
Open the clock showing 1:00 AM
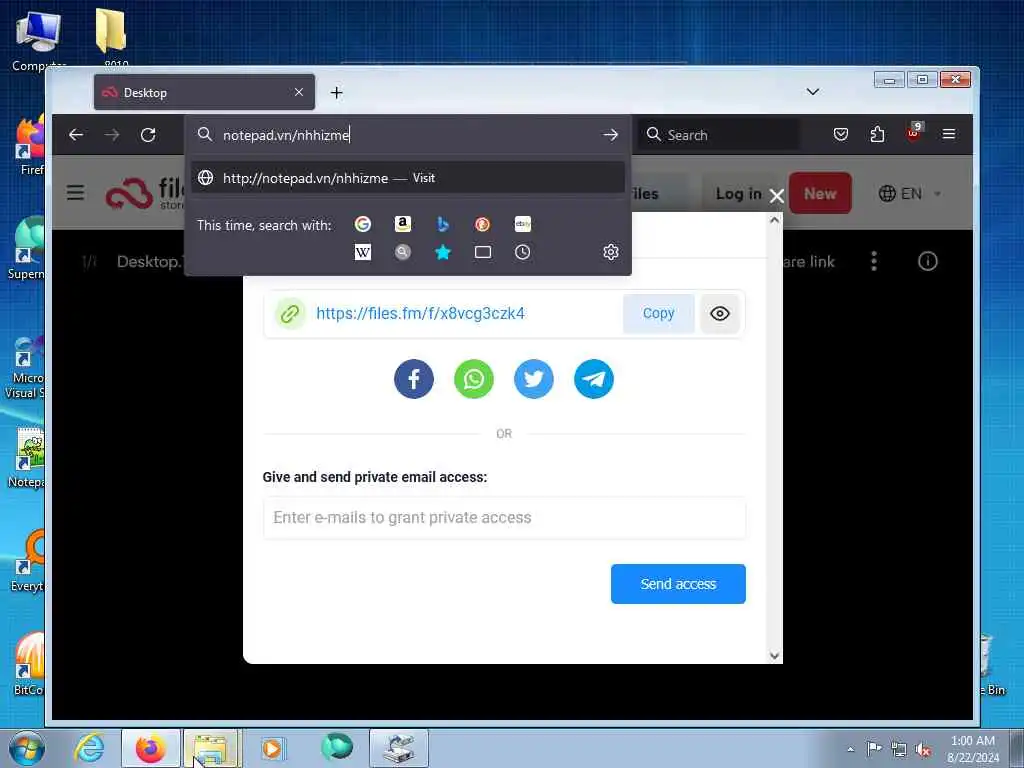973,748
